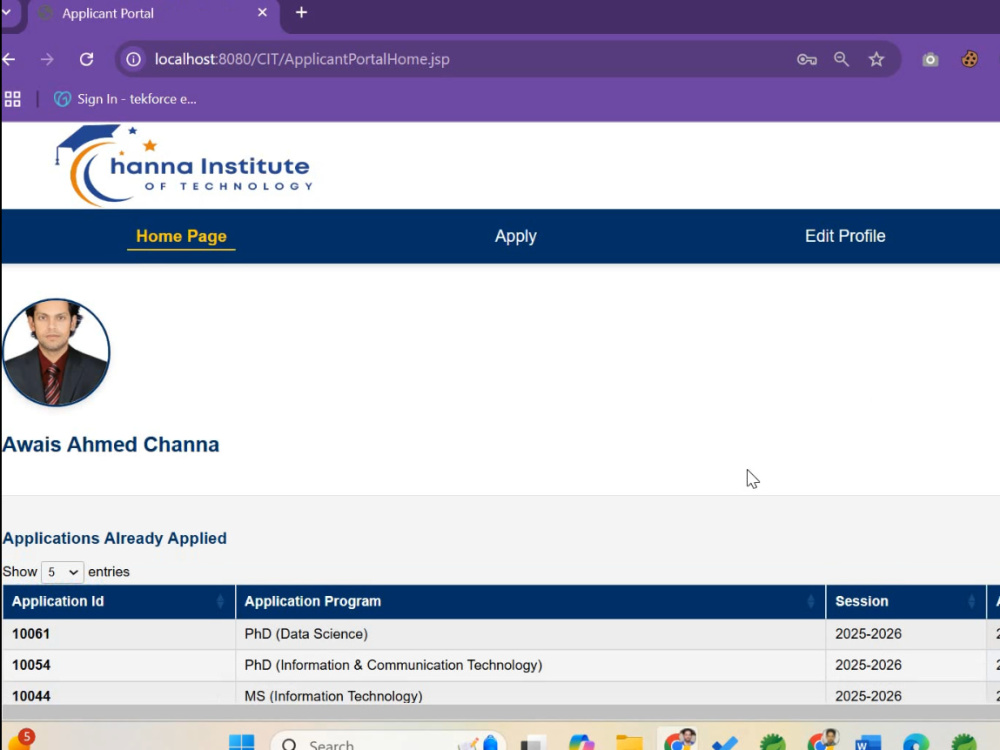1000x750 pixels.
Task: Click the applicant profile photo
Action: 56,352
